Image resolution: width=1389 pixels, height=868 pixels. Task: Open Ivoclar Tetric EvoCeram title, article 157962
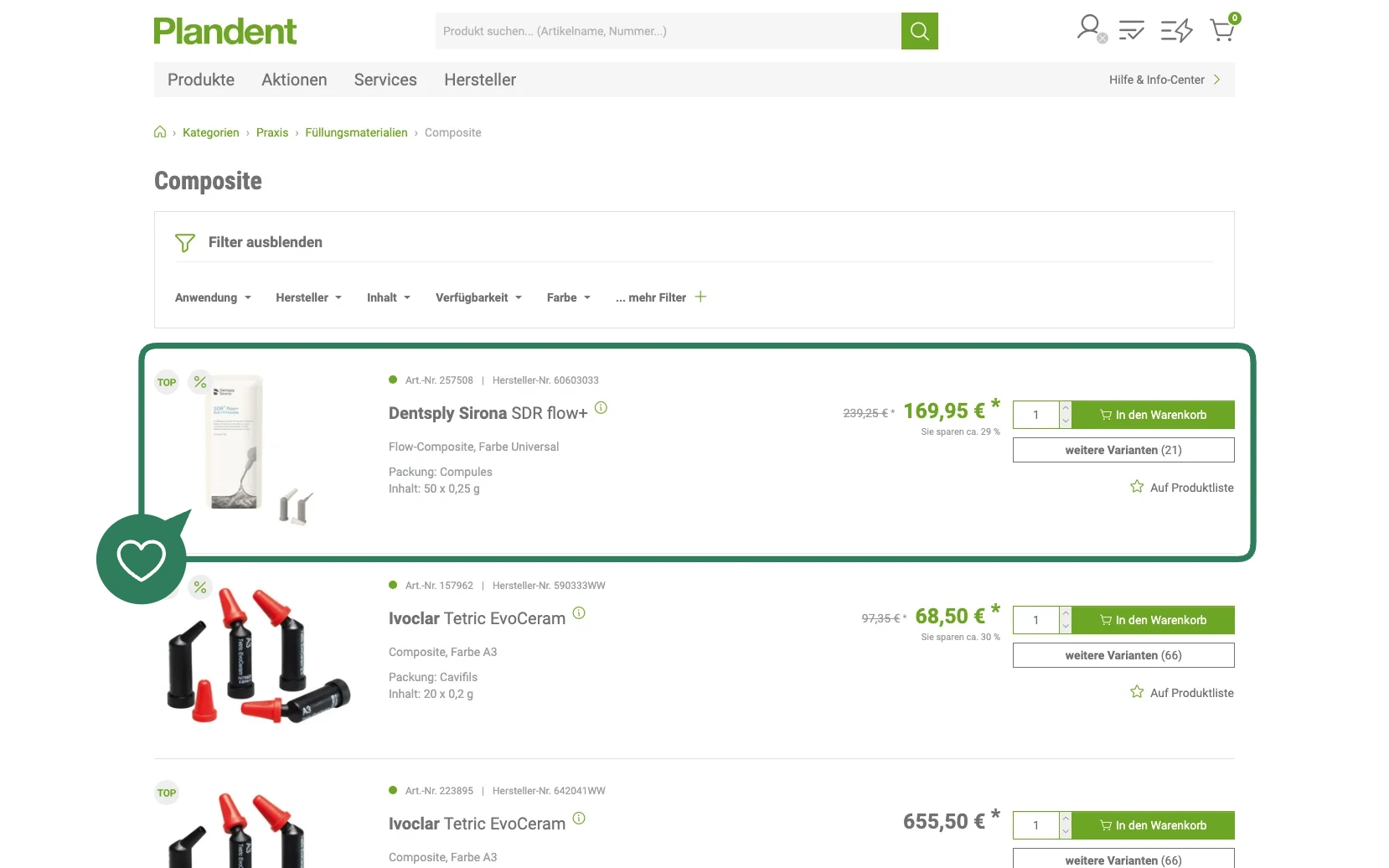[x=477, y=618]
